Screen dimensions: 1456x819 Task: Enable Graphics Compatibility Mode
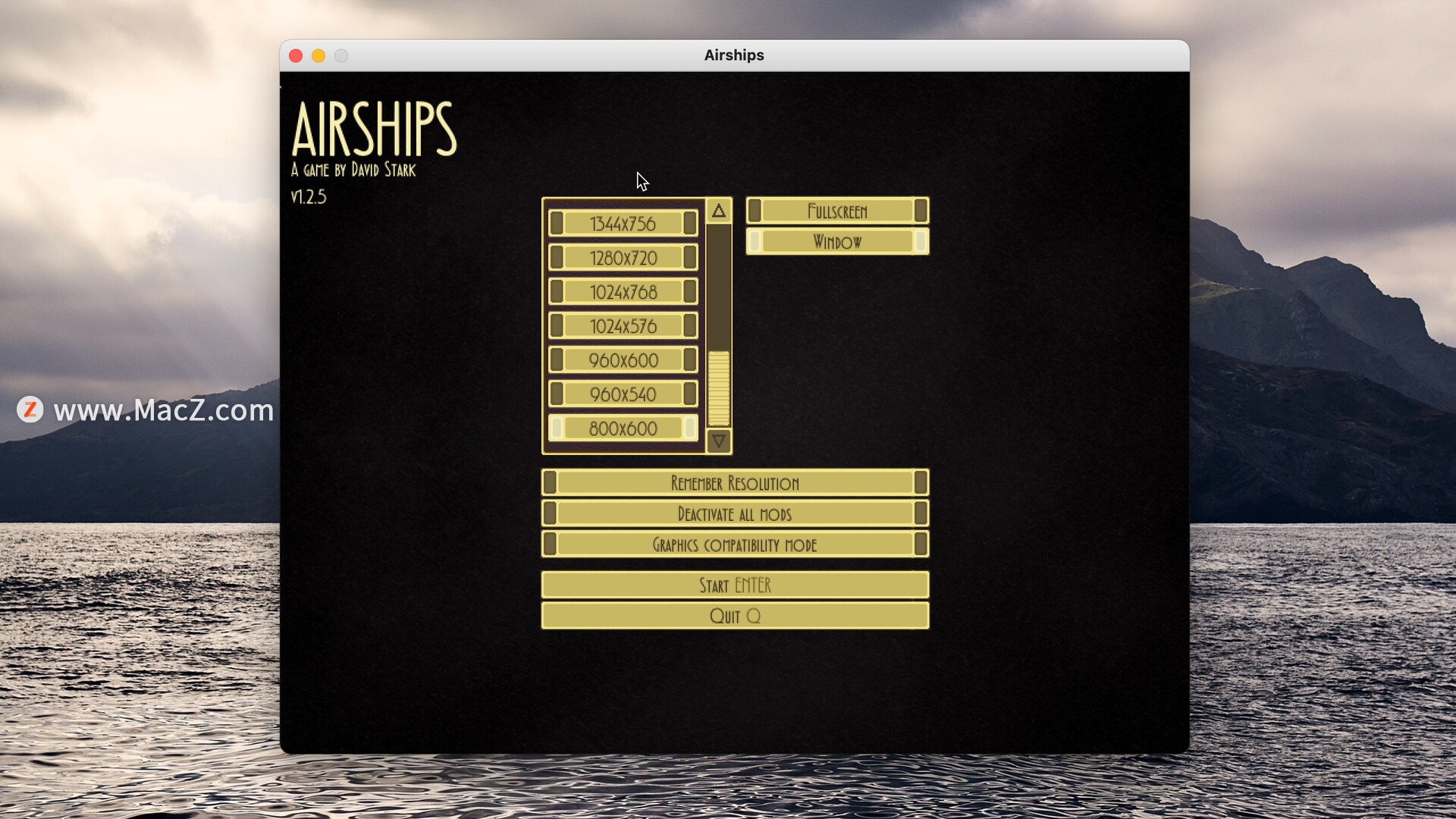click(735, 544)
